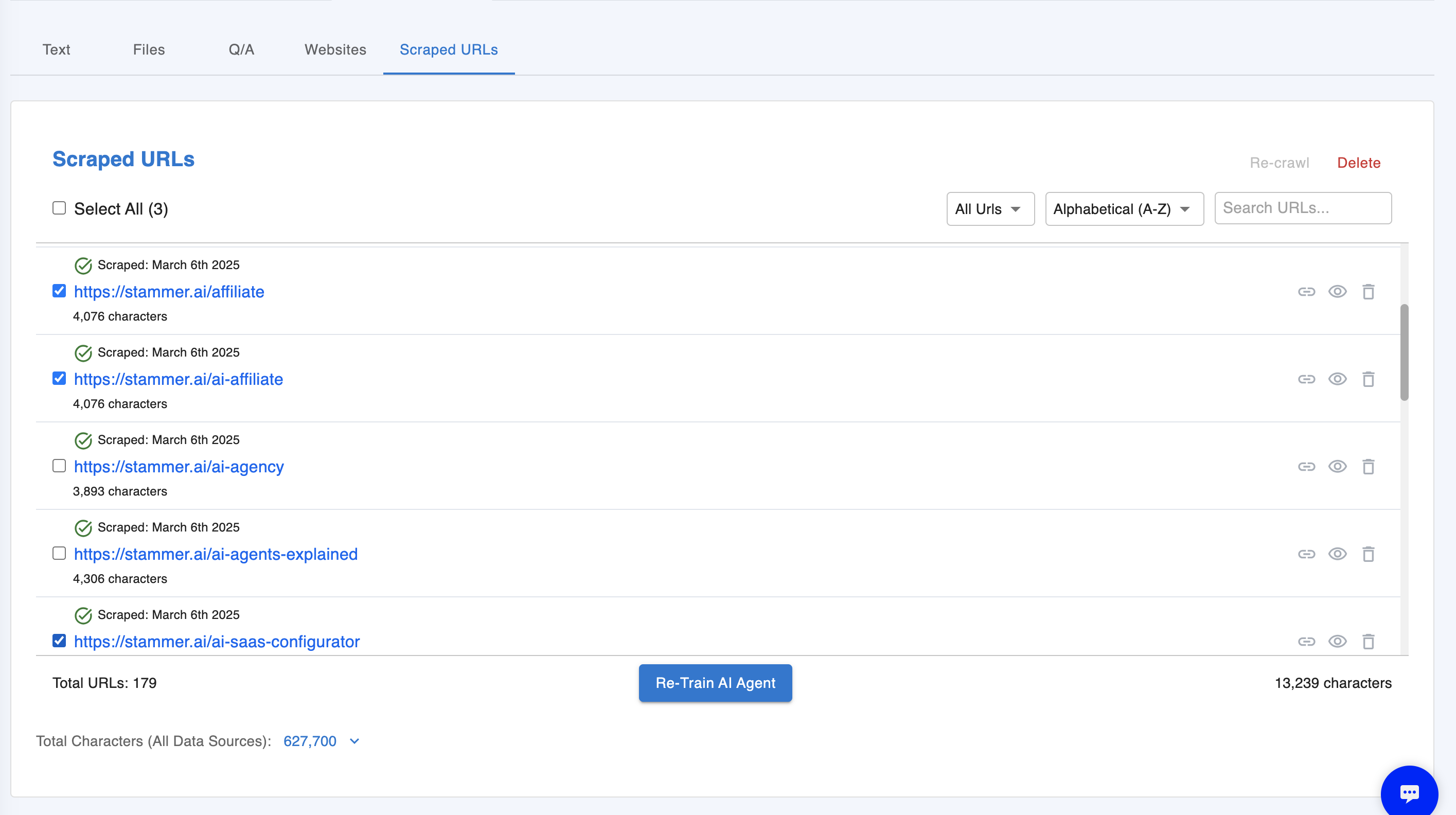
Task: Click the 4,306 characters label
Action: (120, 579)
